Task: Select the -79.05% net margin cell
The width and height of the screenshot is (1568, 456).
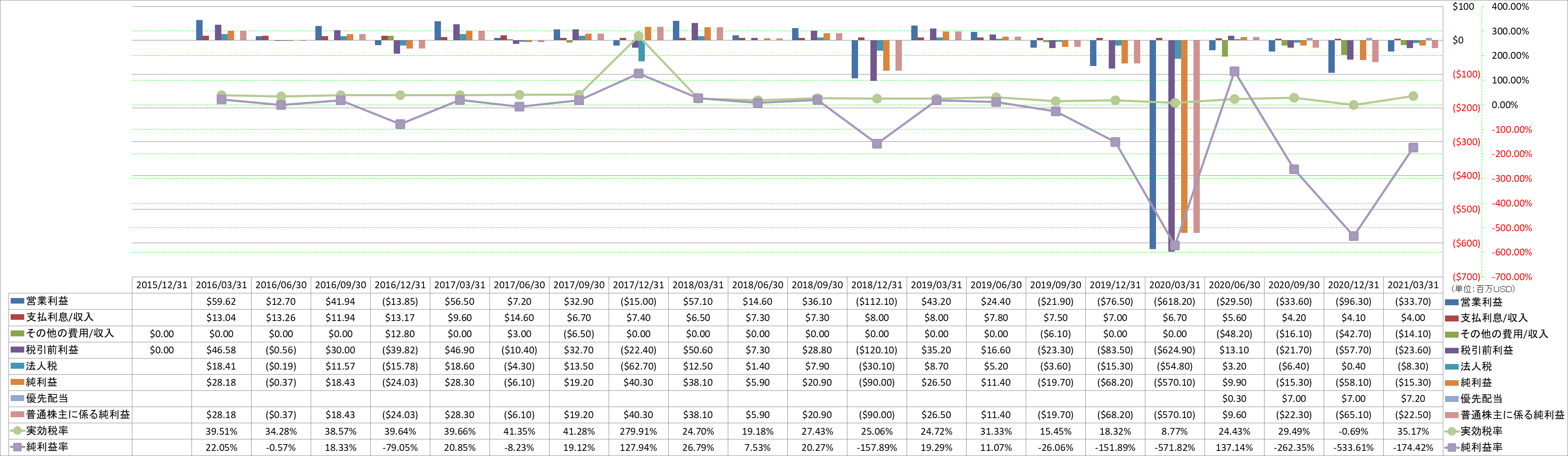Action: click(x=400, y=447)
